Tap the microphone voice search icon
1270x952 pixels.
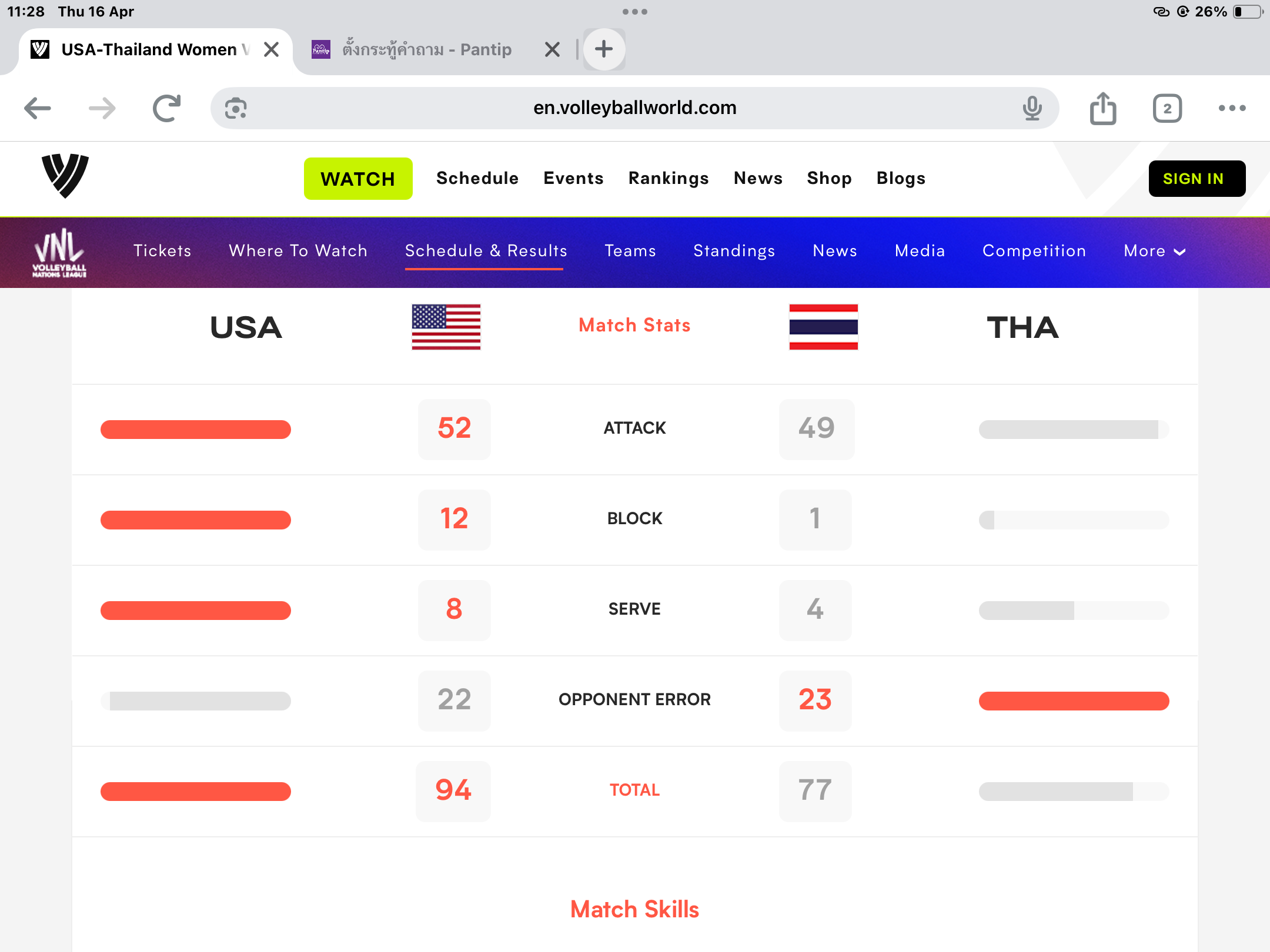(1032, 108)
